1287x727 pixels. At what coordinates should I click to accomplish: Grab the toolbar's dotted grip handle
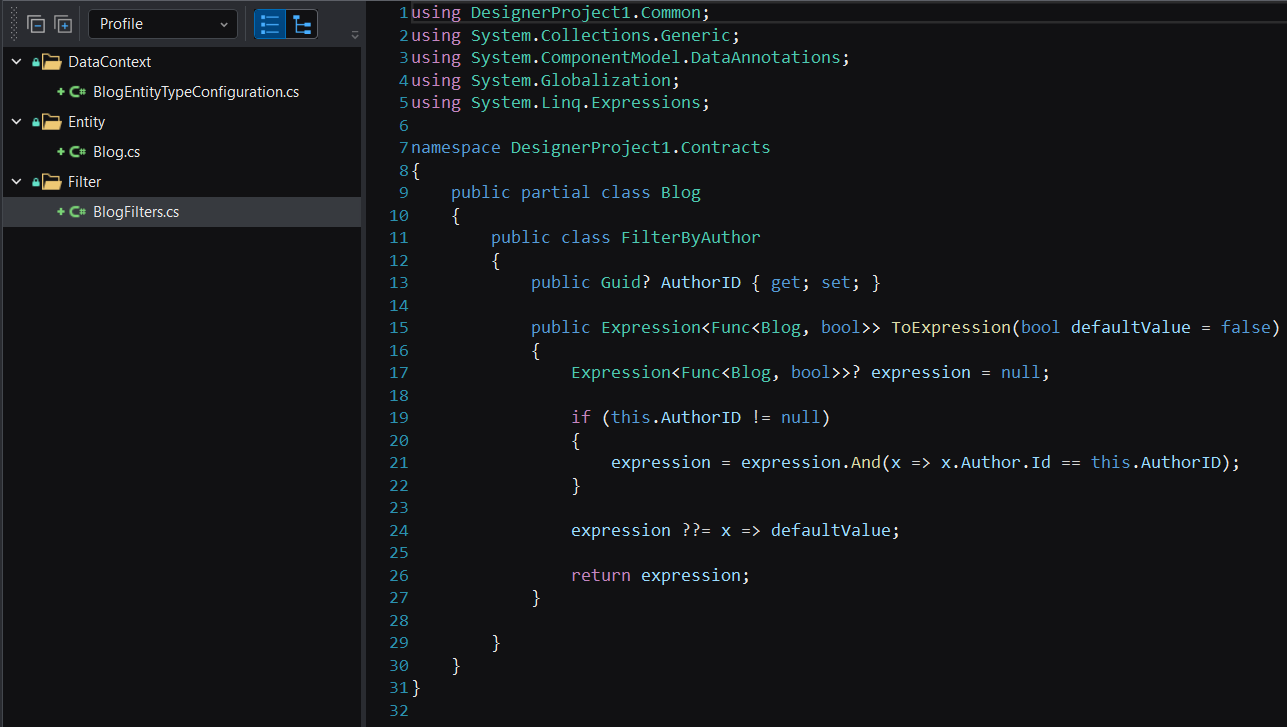(x=14, y=24)
